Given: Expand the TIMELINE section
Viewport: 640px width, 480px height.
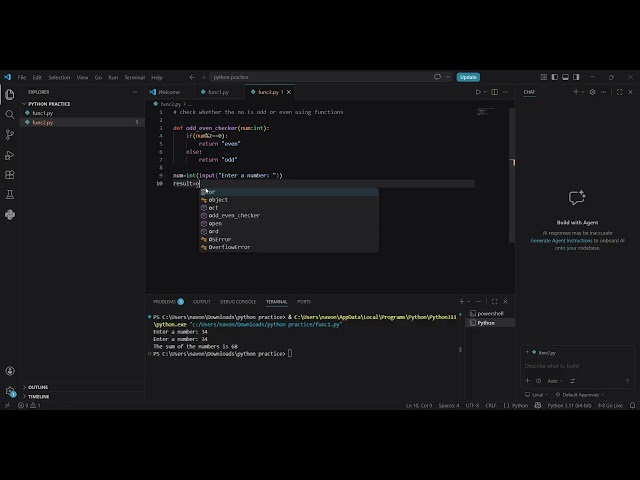Looking at the screenshot, I should 36,396.
